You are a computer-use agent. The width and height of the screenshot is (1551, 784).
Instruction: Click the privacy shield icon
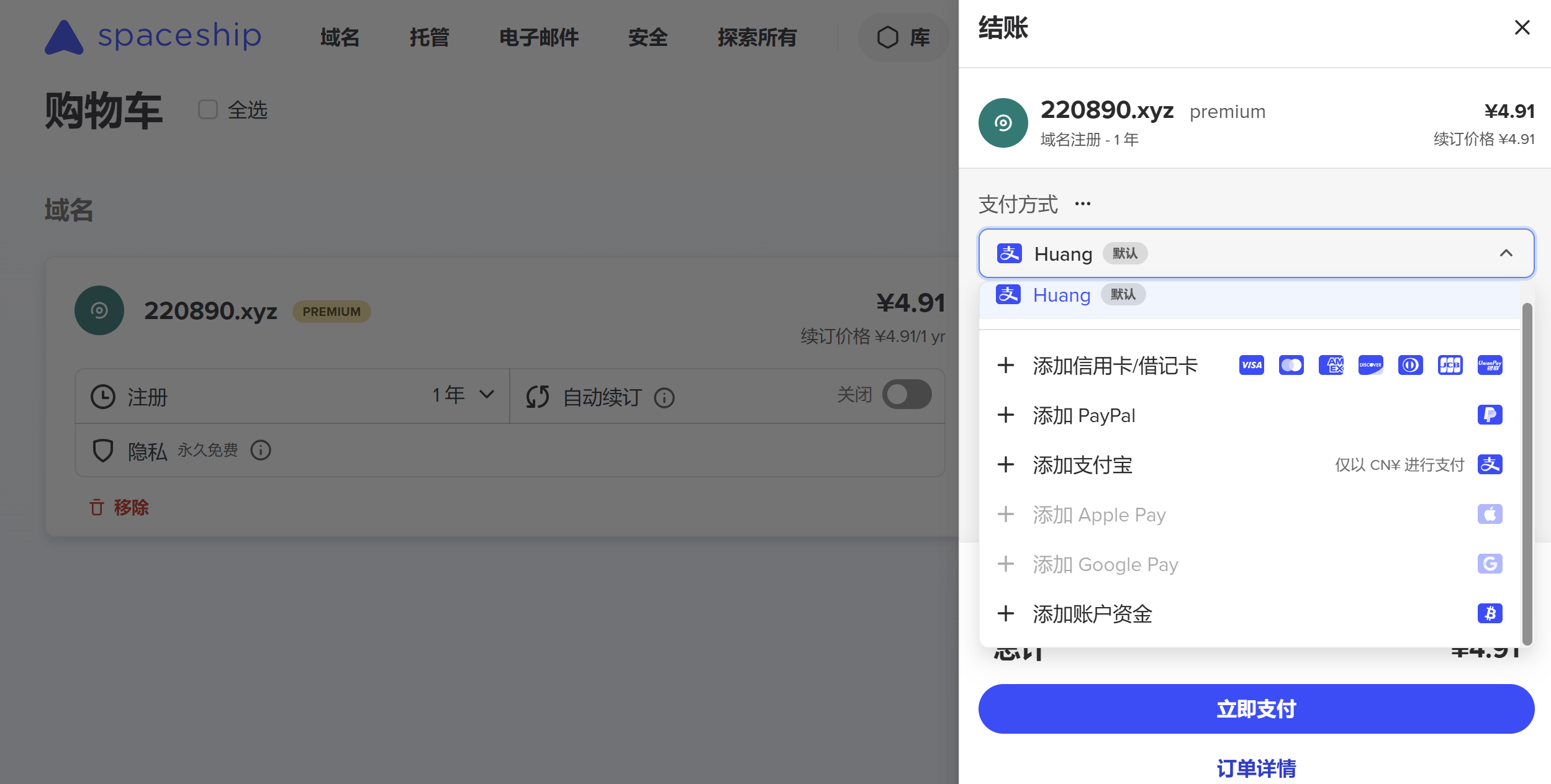(103, 451)
